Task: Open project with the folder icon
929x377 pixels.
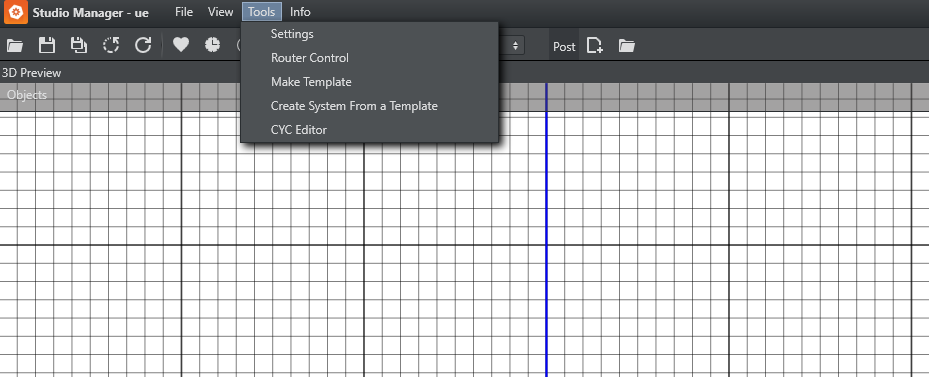Action: pyautogui.click(x=14, y=46)
